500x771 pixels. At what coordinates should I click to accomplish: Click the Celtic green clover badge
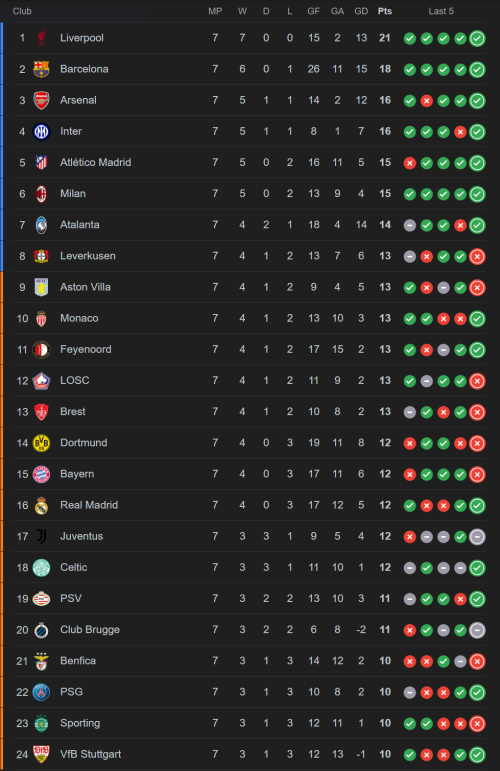(x=41, y=567)
